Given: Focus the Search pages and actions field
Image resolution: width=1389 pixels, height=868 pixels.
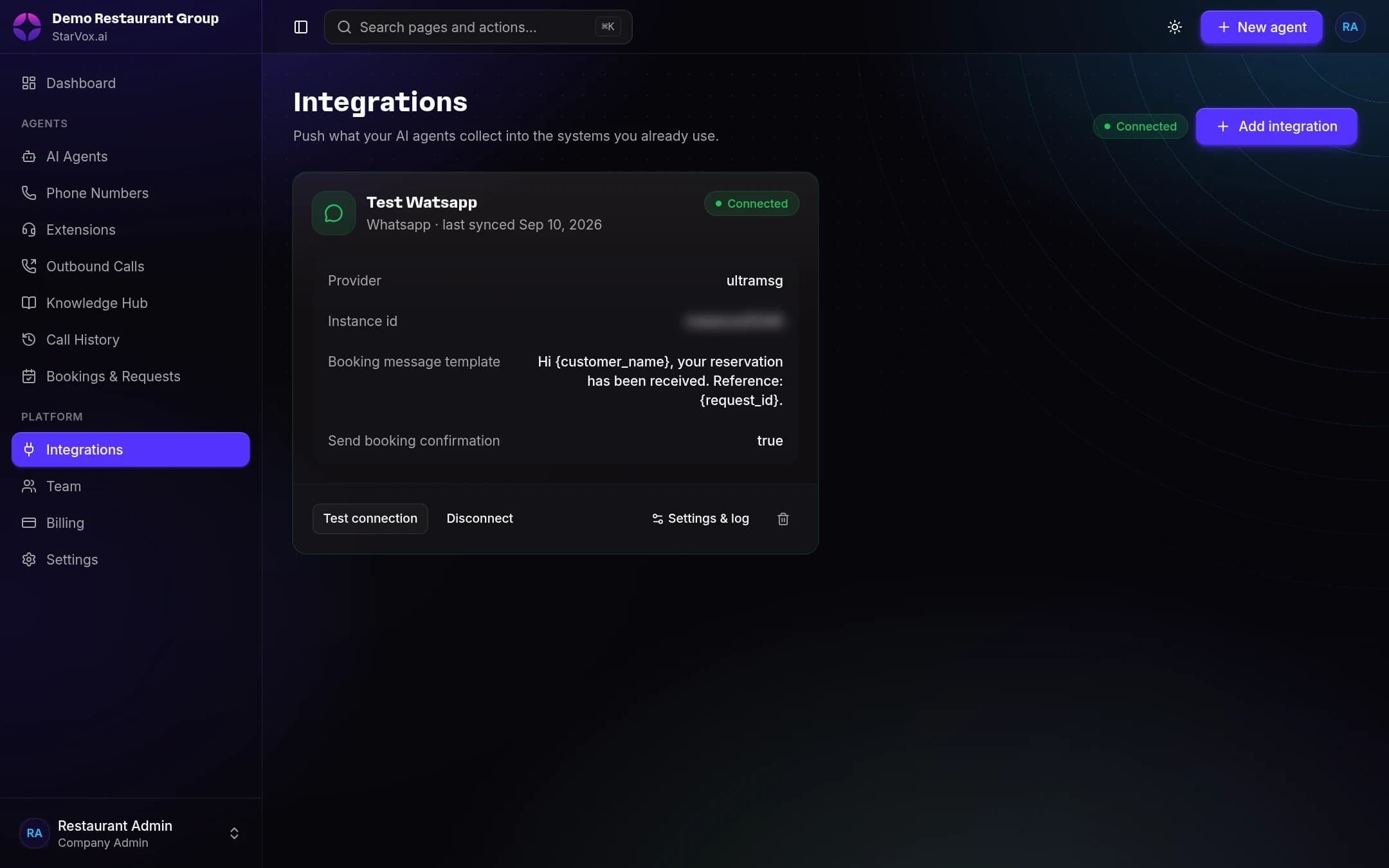Looking at the screenshot, I should (478, 27).
